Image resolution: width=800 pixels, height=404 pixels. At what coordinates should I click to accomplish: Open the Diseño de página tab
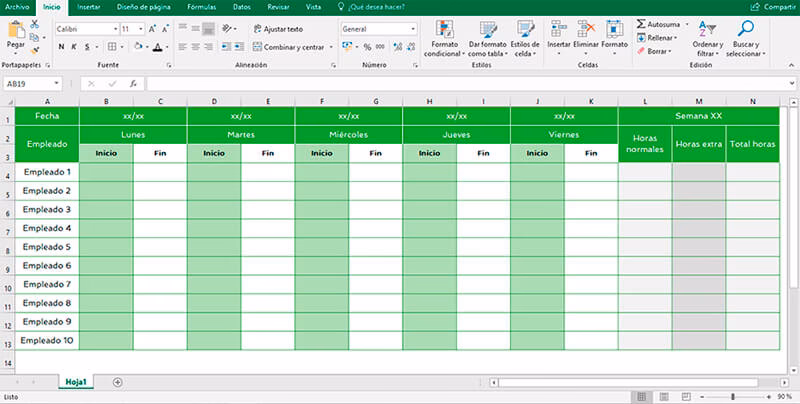tap(144, 6)
